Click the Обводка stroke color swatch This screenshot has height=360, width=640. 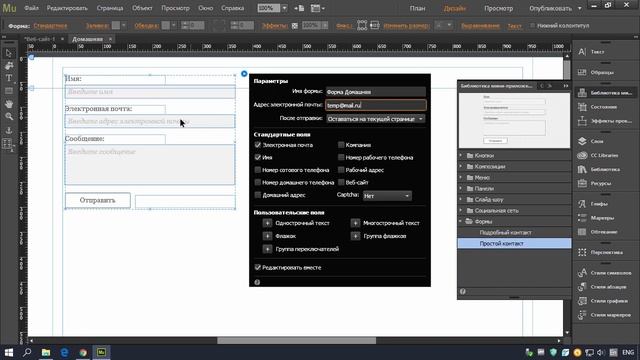(165, 25)
